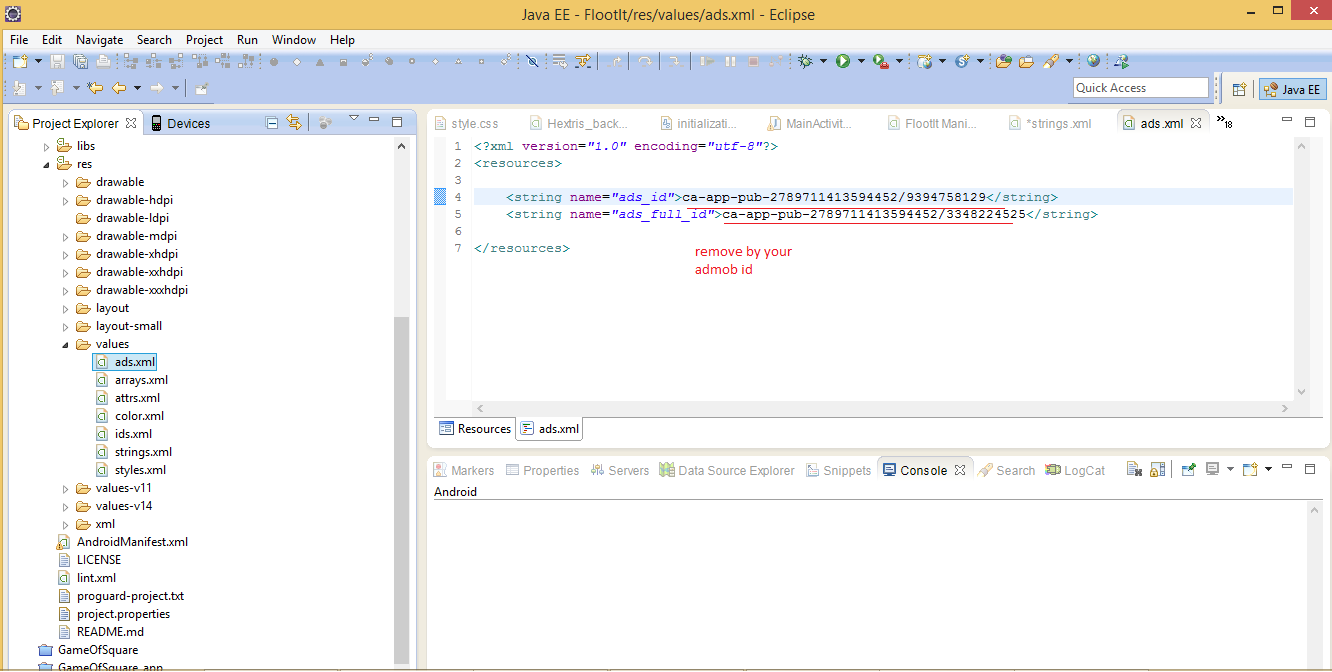Open the Window menu

[294, 39]
